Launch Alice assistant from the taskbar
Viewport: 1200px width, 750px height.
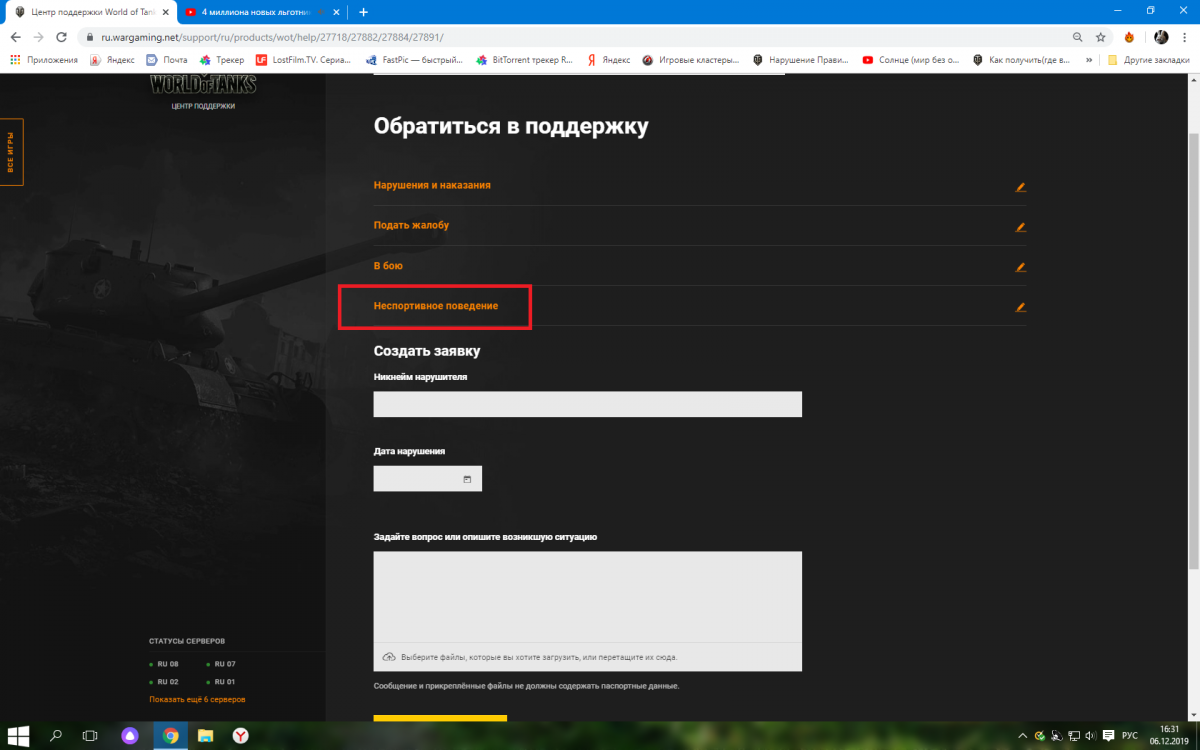(x=131, y=736)
